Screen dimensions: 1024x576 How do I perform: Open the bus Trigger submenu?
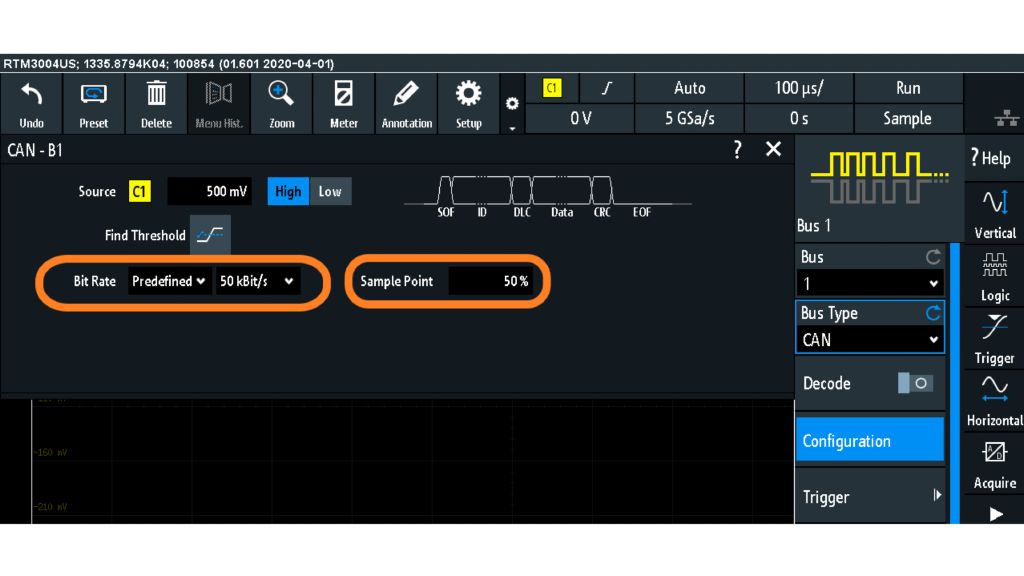(x=869, y=496)
